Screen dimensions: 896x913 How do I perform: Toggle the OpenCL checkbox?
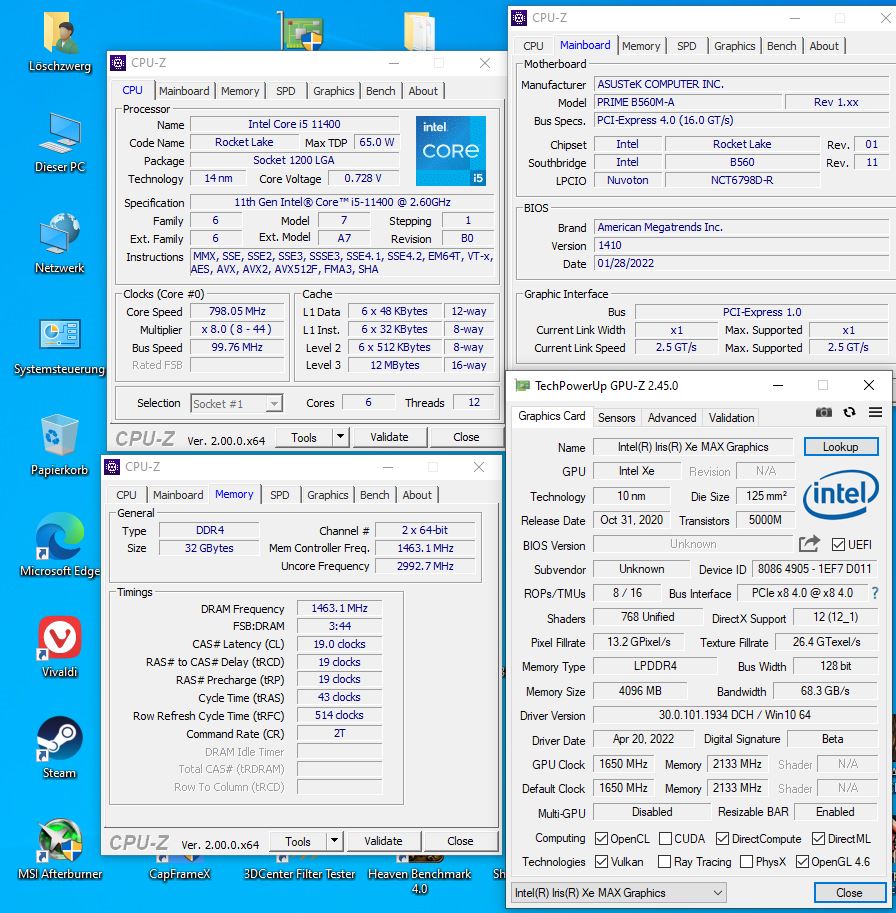(601, 838)
